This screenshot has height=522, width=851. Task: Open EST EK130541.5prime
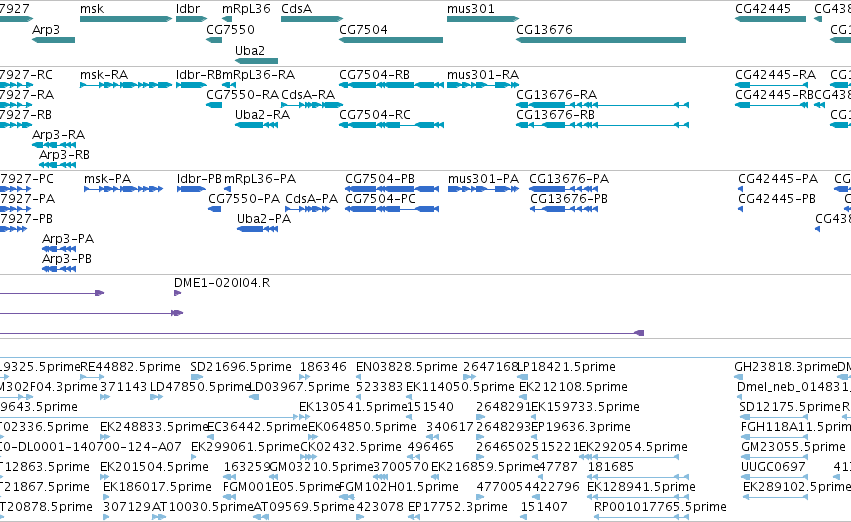(304, 417)
